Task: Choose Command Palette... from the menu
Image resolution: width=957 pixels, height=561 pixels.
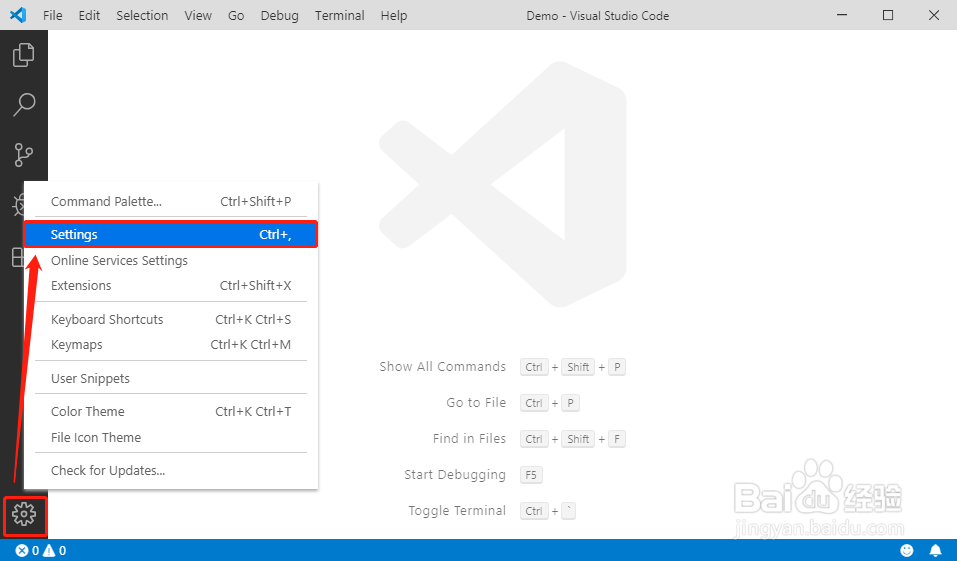Action: click(x=171, y=201)
